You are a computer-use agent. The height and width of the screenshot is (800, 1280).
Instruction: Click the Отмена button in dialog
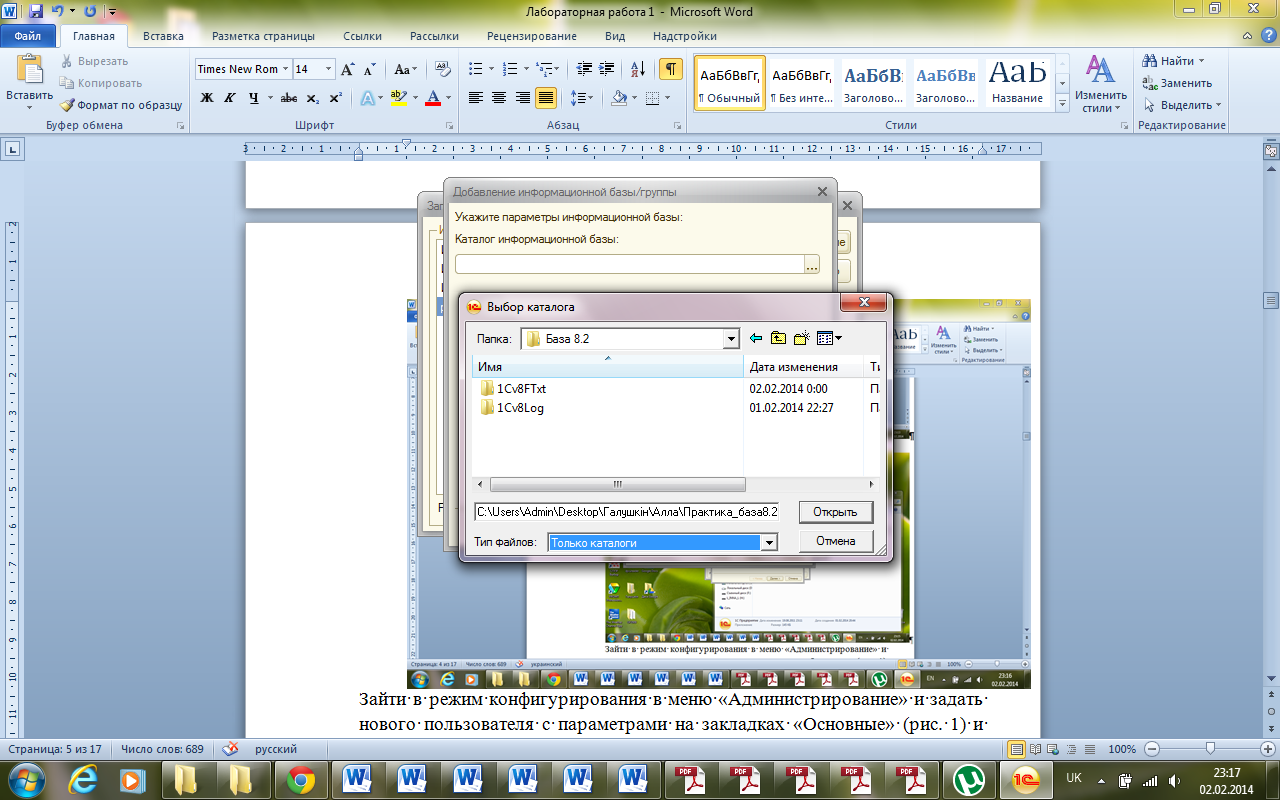[x=835, y=541]
